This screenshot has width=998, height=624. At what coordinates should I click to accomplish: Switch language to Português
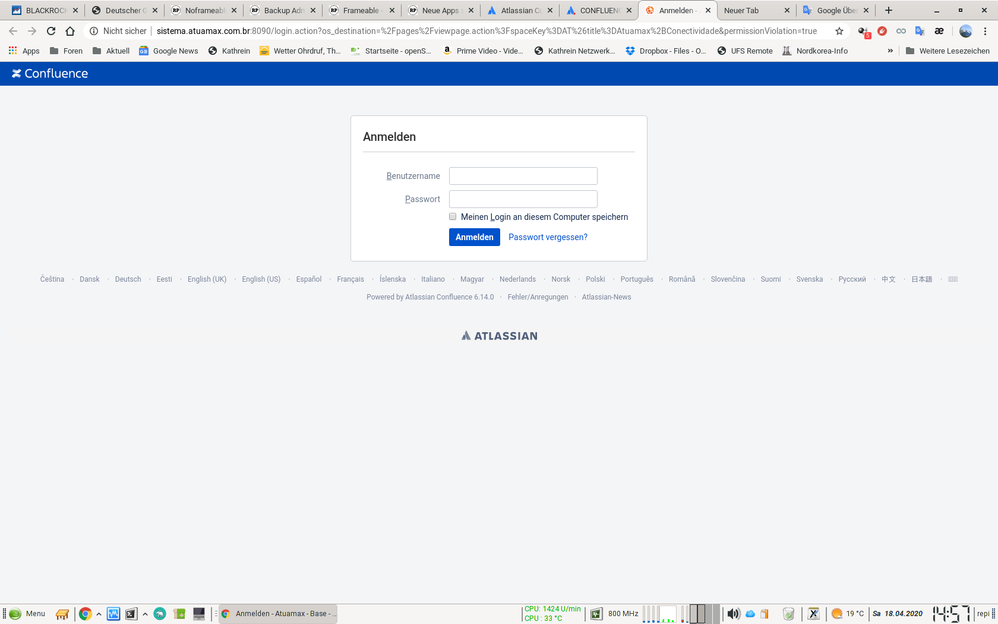coord(636,279)
